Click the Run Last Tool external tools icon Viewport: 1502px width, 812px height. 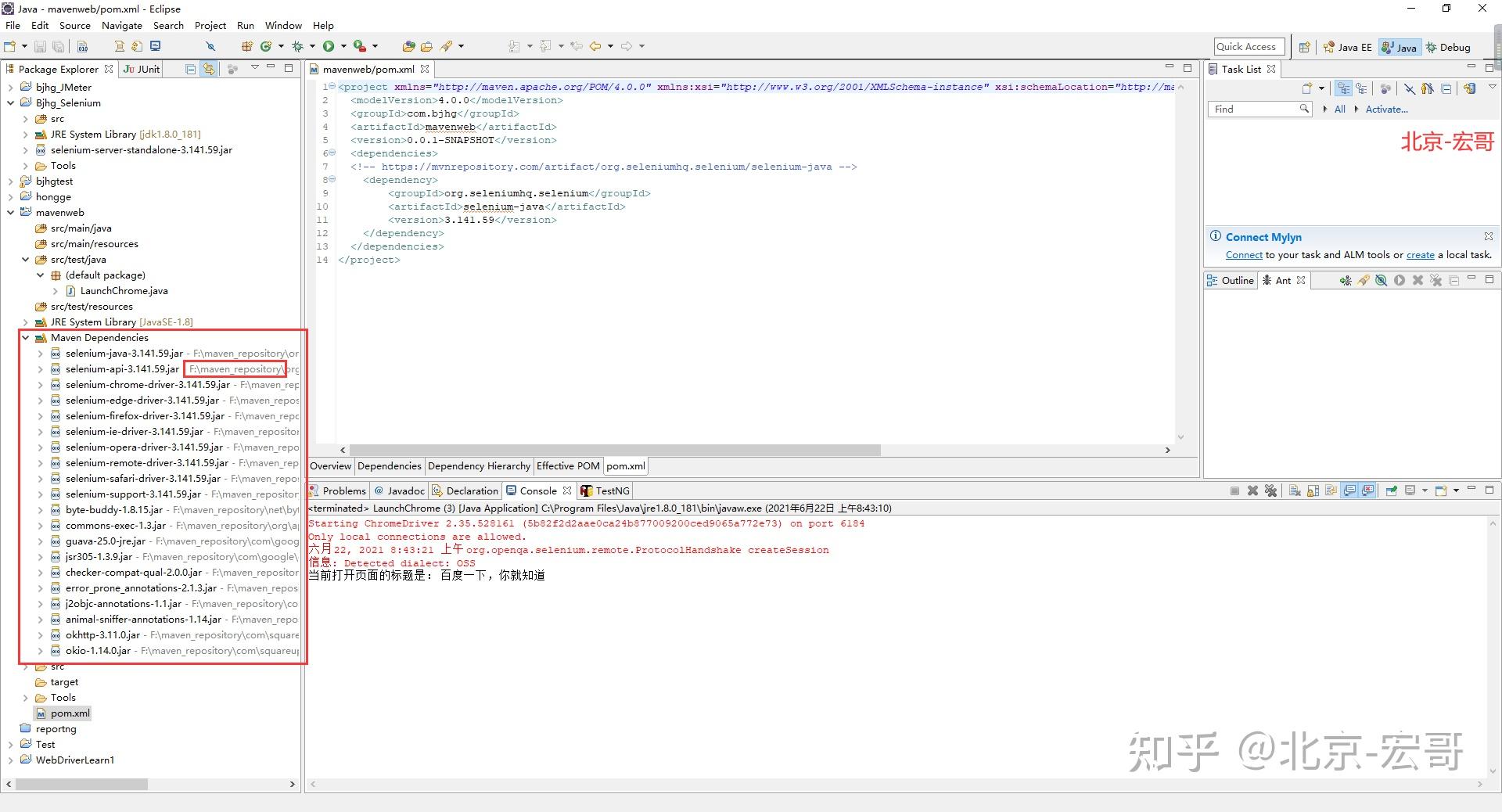click(x=360, y=47)
